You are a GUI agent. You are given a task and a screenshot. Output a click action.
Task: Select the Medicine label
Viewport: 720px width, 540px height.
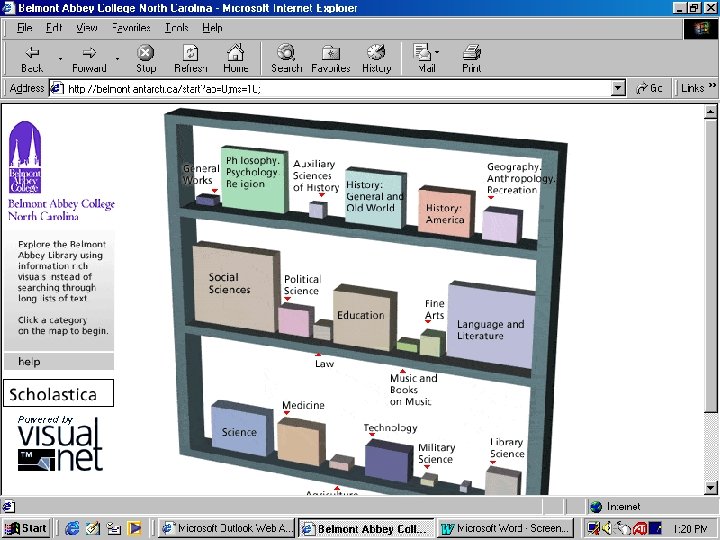pos(303,405)
